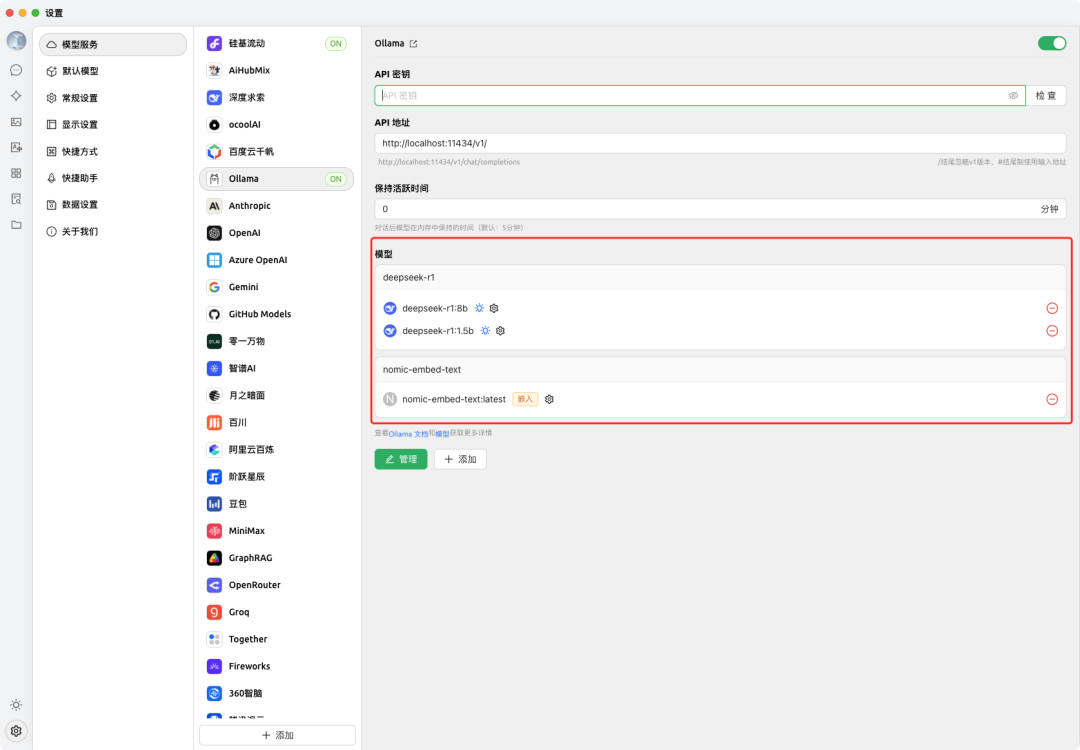Open the knowledge base search icon

coord(17,199)
